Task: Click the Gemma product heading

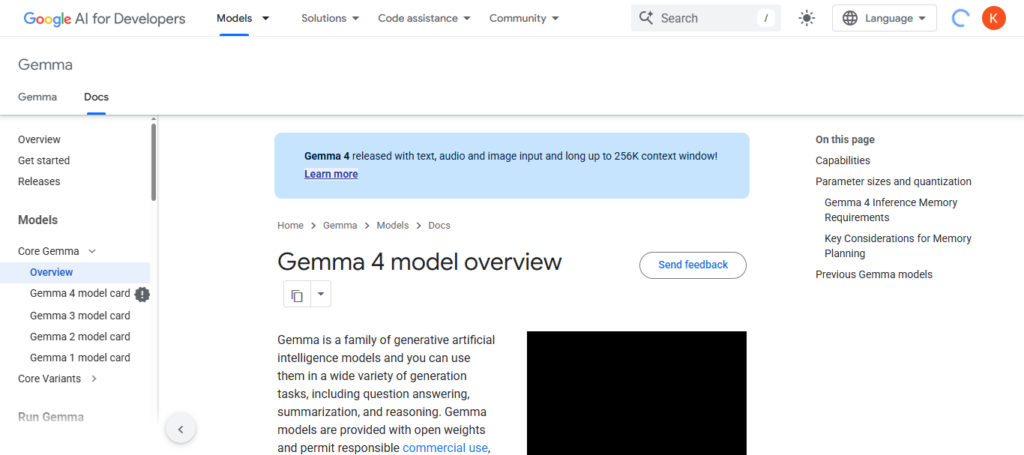Action: coord(45,65)
